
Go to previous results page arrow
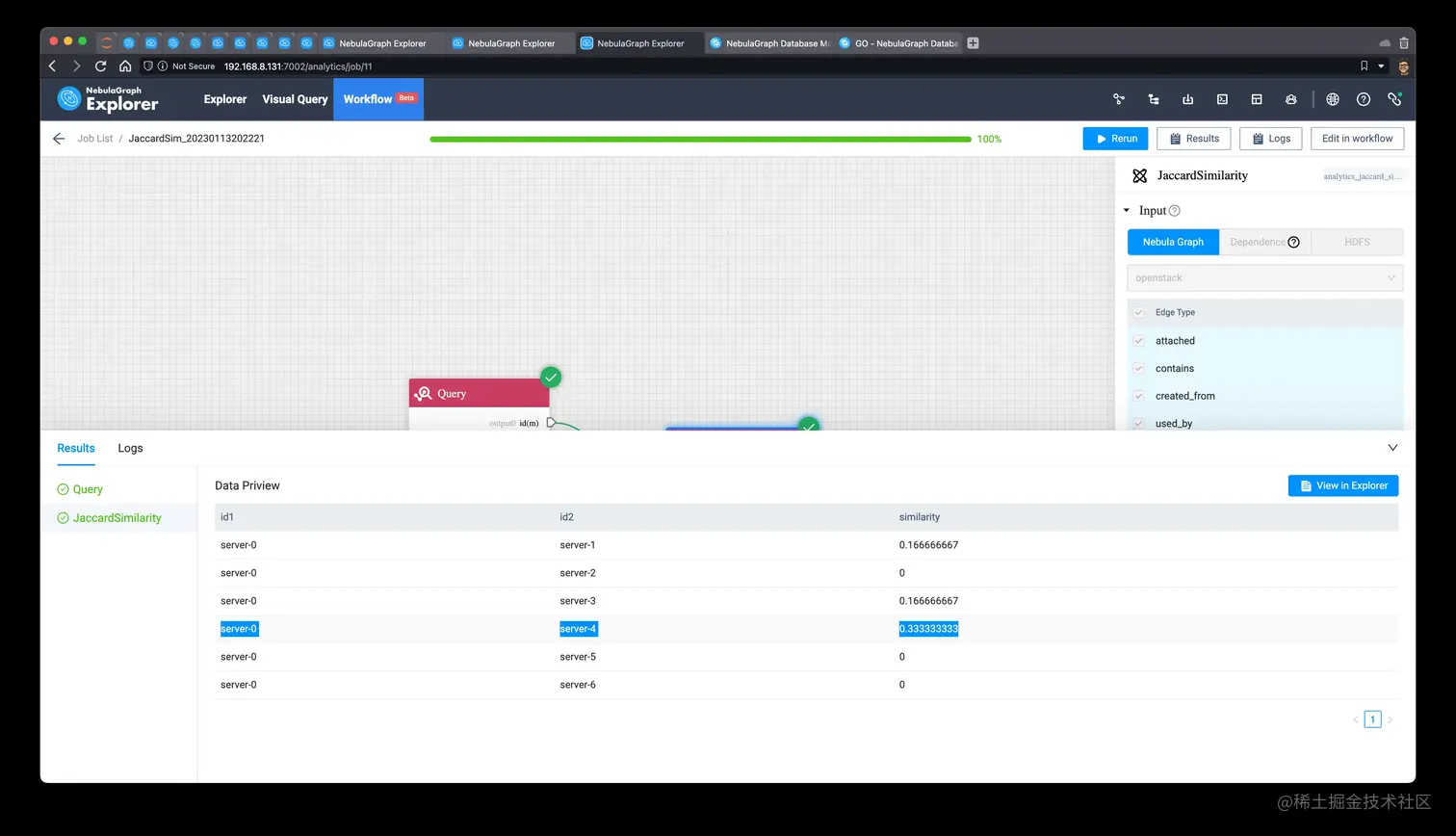point(1355,719)
